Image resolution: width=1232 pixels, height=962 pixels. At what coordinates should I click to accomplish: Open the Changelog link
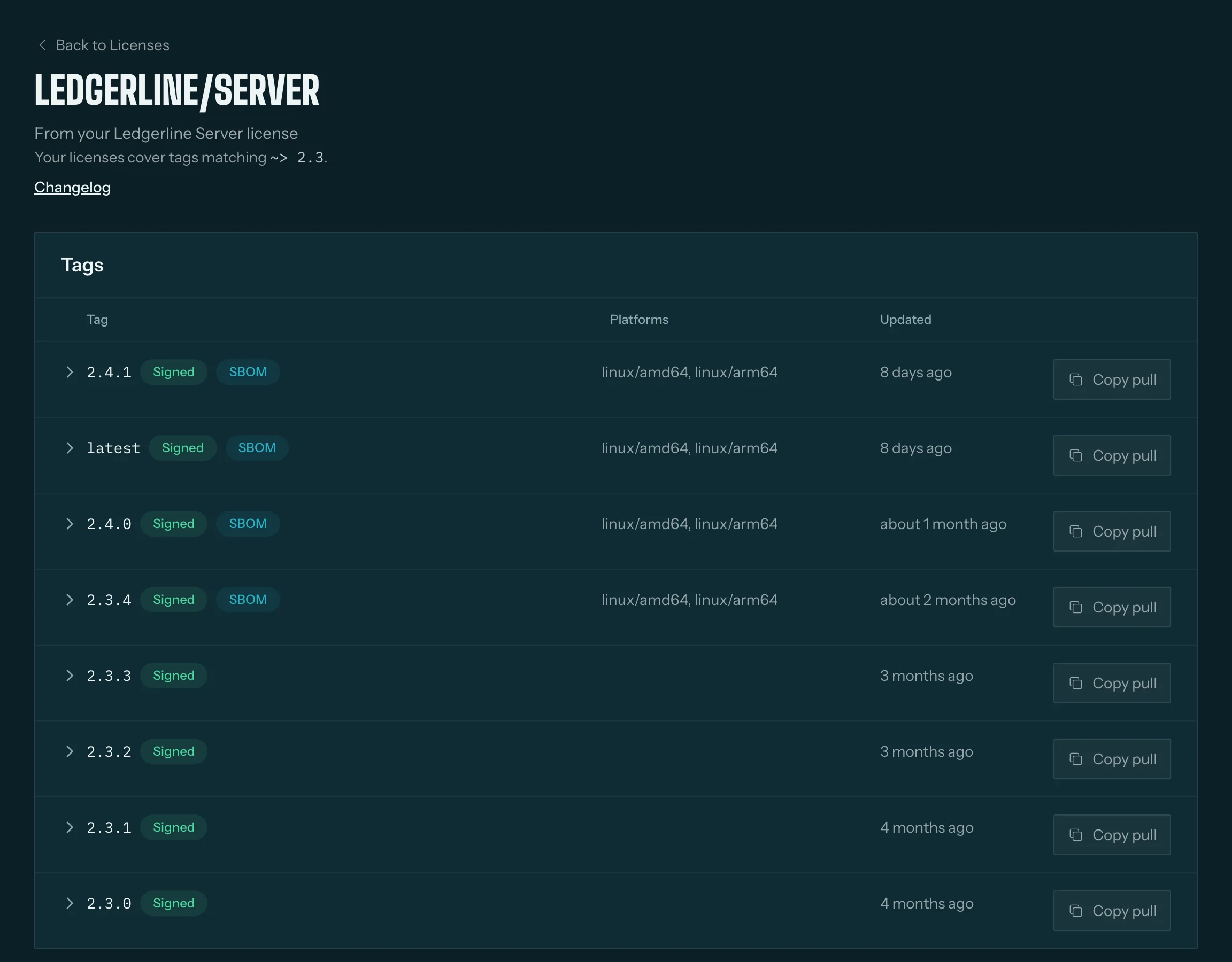click(72, 187)
